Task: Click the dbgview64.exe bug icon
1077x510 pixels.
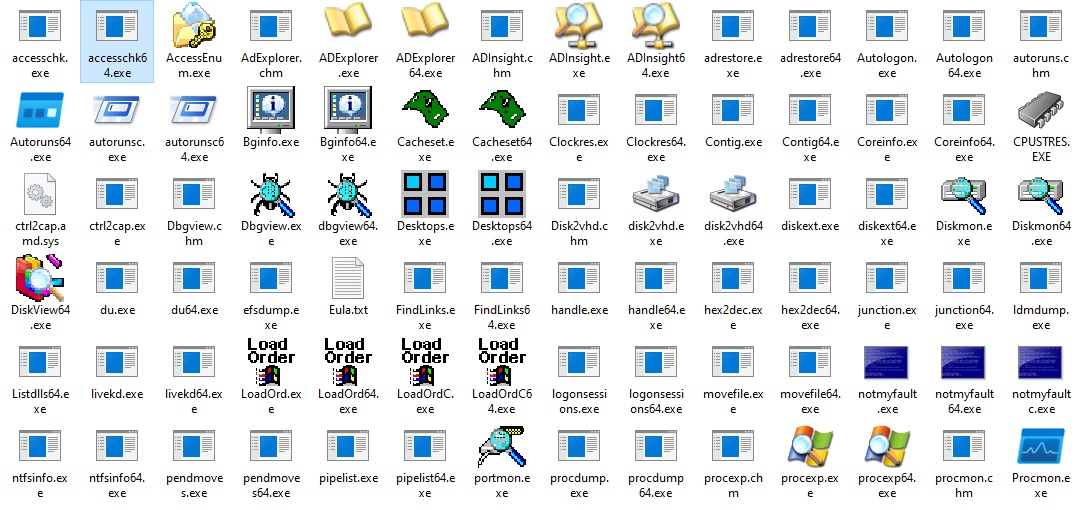Action: 348,195
